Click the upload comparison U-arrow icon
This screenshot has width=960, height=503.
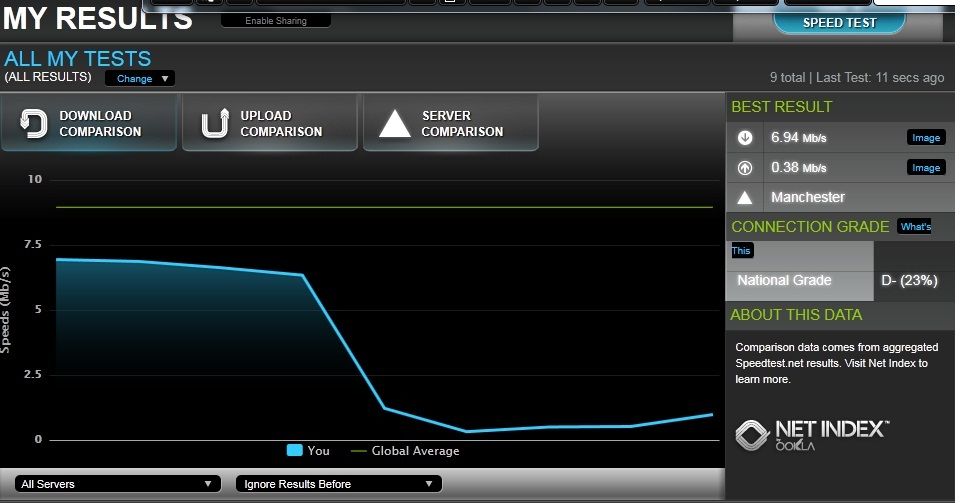(x=215, y=122)
